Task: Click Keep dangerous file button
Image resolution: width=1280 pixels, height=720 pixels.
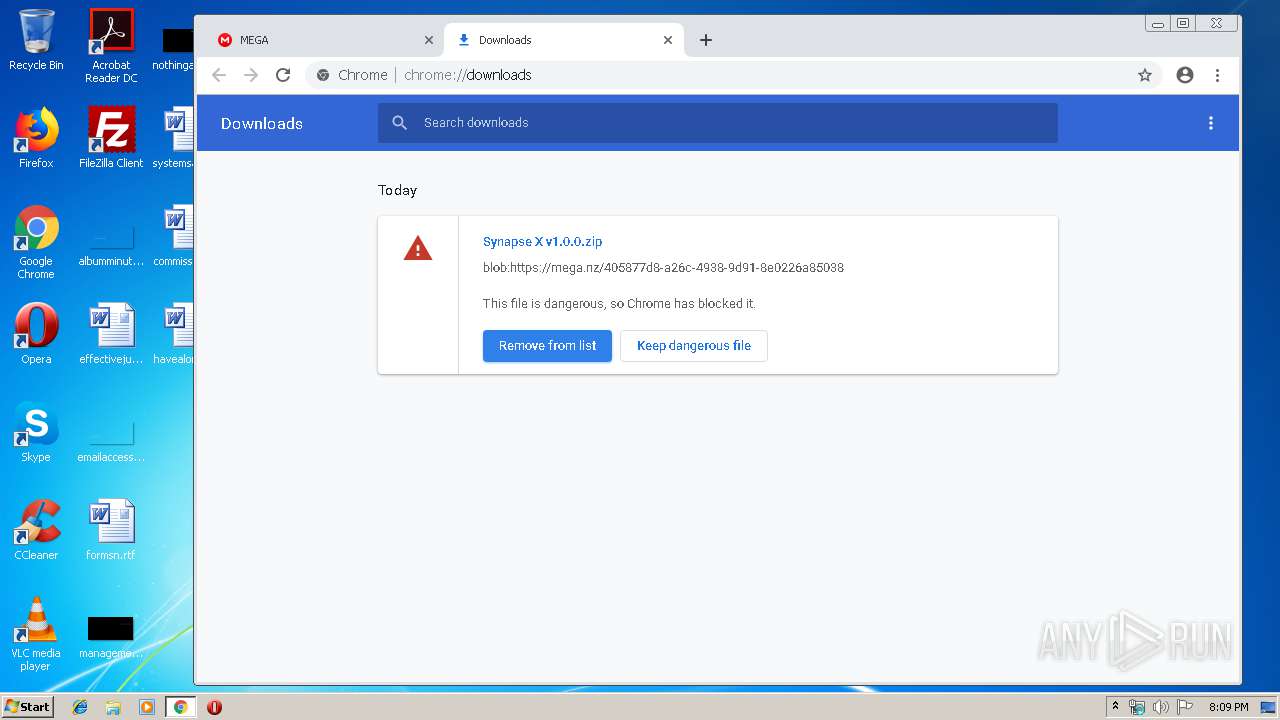Action: [x=694, y=346]
